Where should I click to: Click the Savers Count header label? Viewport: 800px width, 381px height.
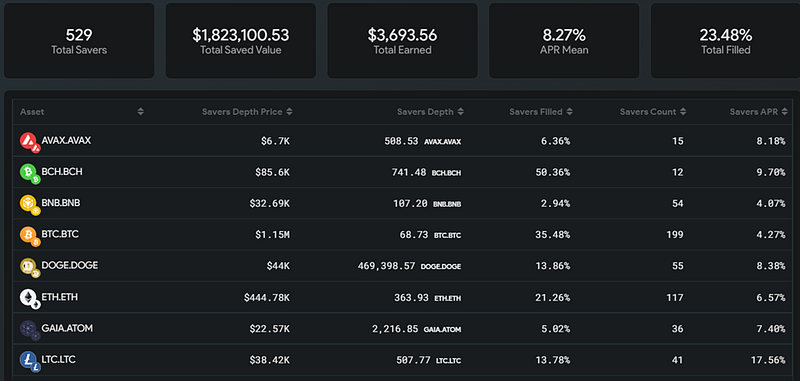click(x=648, y=112)
